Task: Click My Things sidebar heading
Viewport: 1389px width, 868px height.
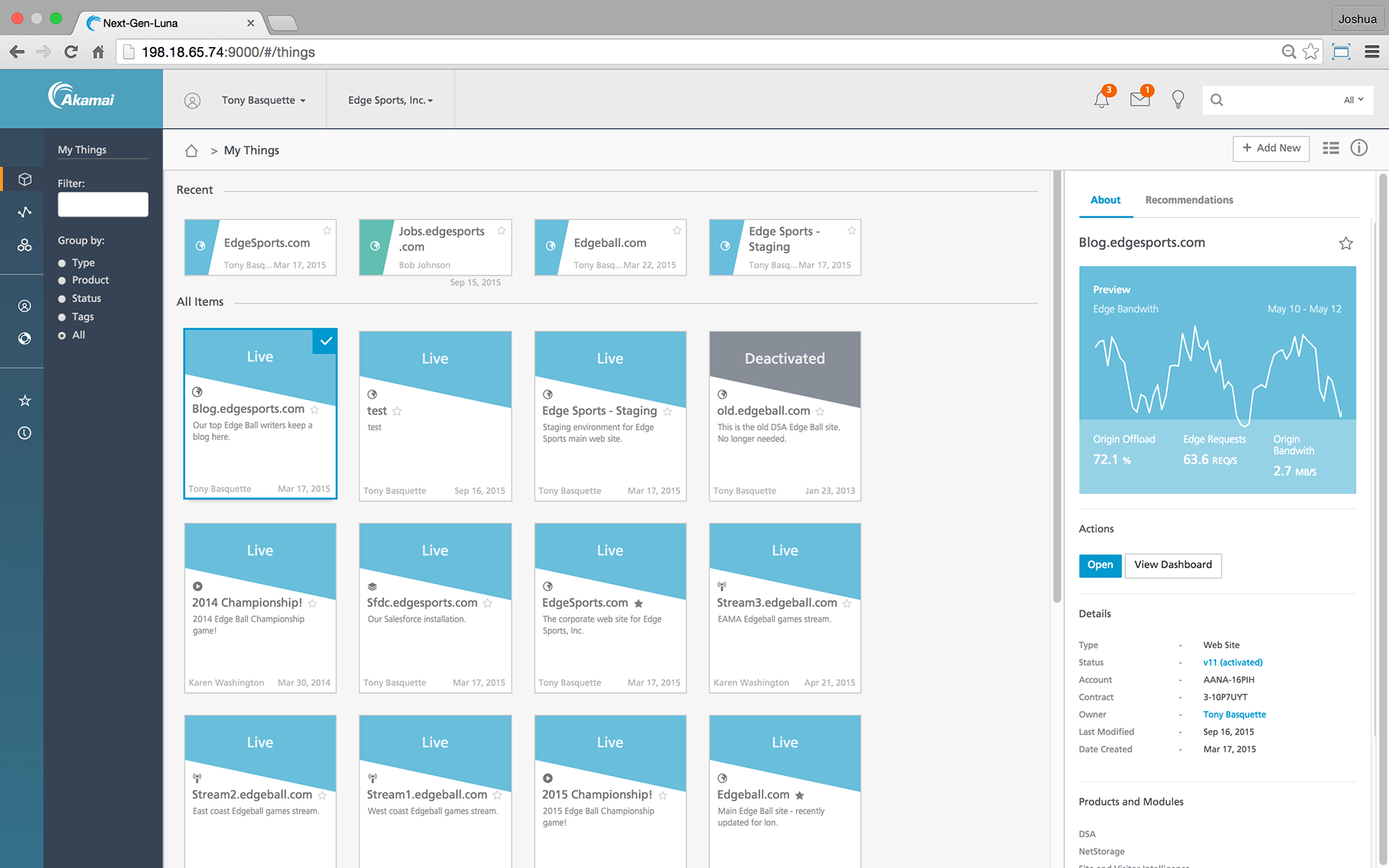Action: click(x=82, y=150)
